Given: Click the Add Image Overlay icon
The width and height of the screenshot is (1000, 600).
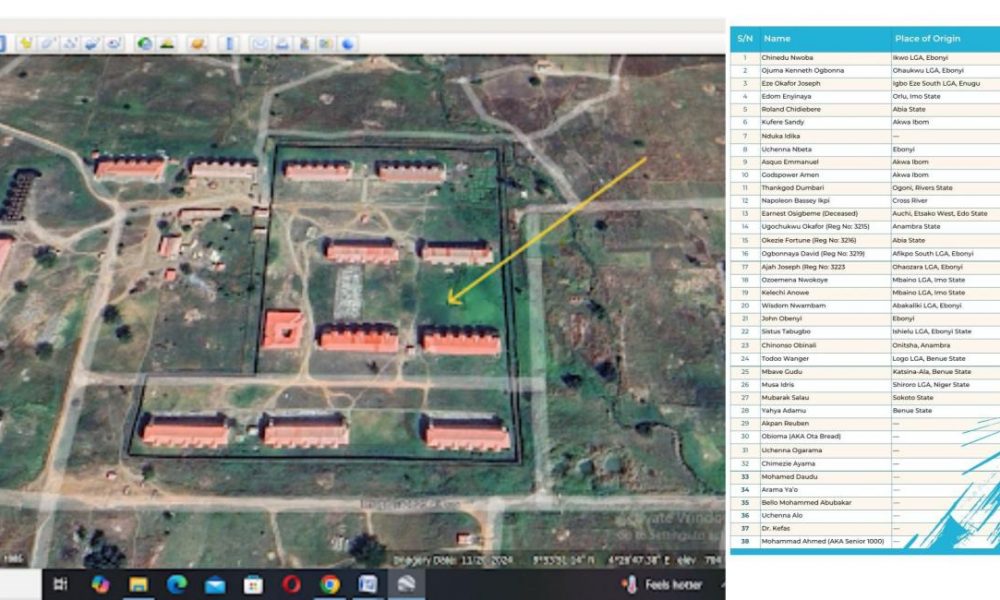Looking at the screenshot, I should coord(92,44).
